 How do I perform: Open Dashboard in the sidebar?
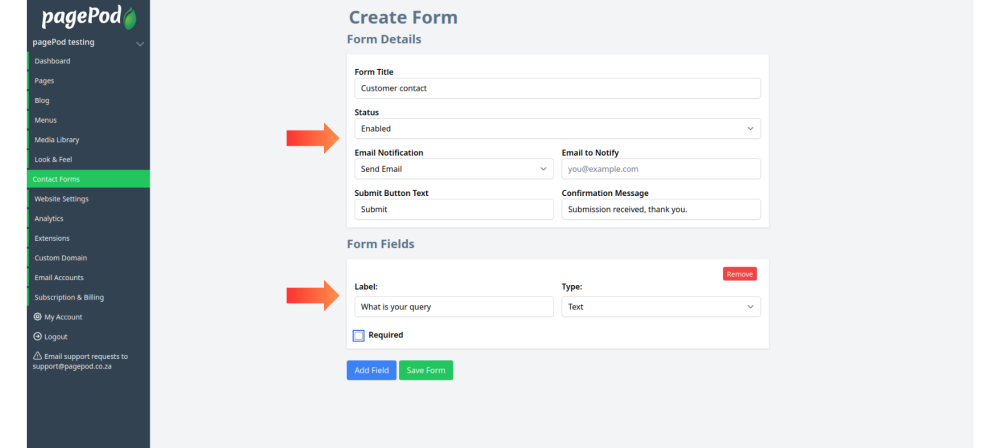pyautogui.click(x=89, y=61)
